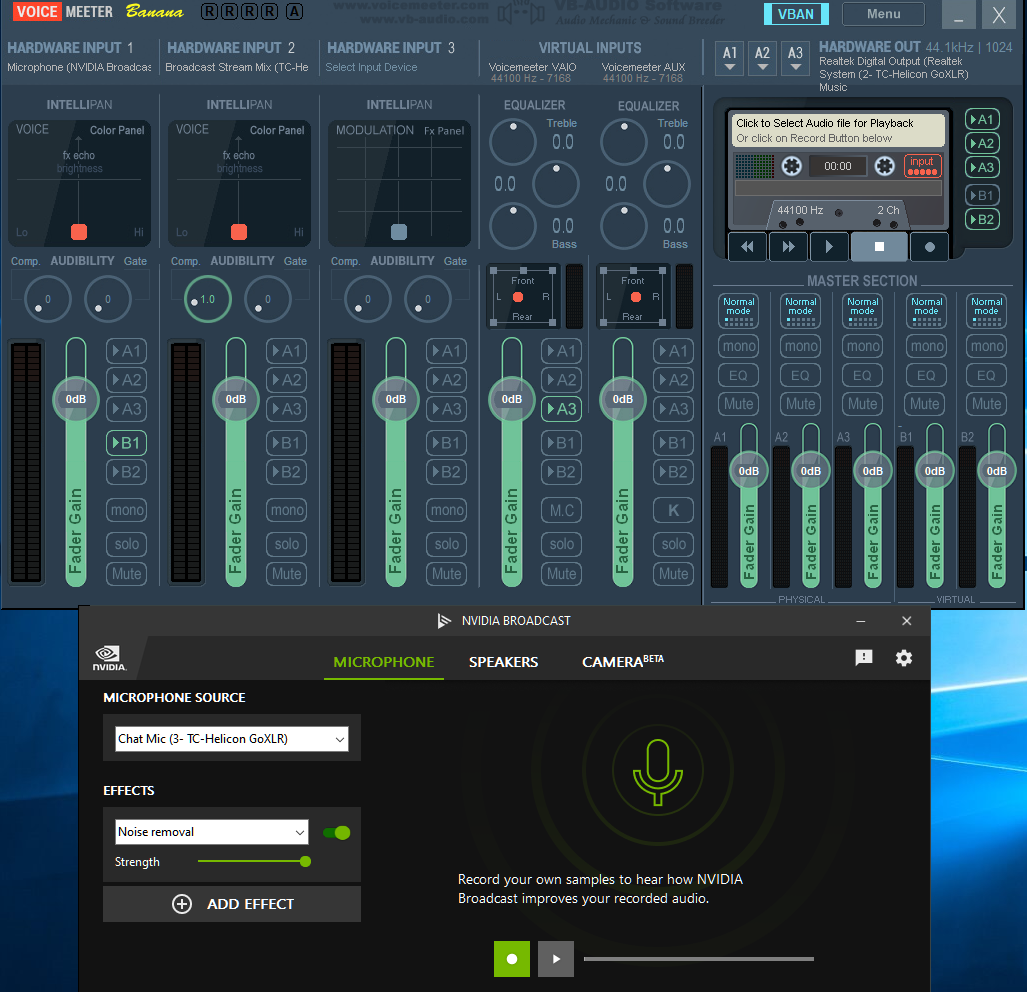Mute the B2 virtual master bus
1027x992 pixels.
[x=986, y=403]
